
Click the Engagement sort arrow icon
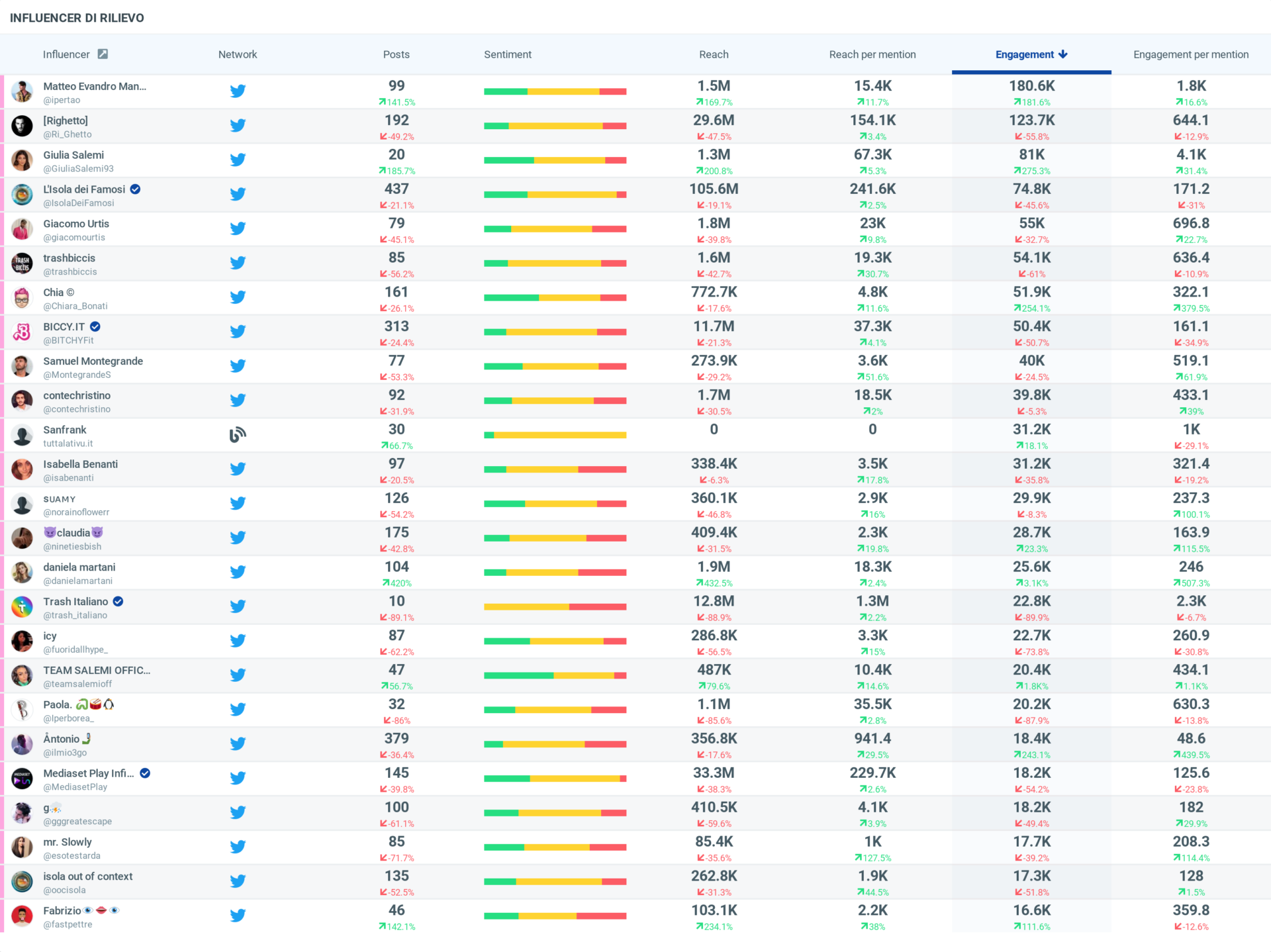click(x=1063, y=54)
